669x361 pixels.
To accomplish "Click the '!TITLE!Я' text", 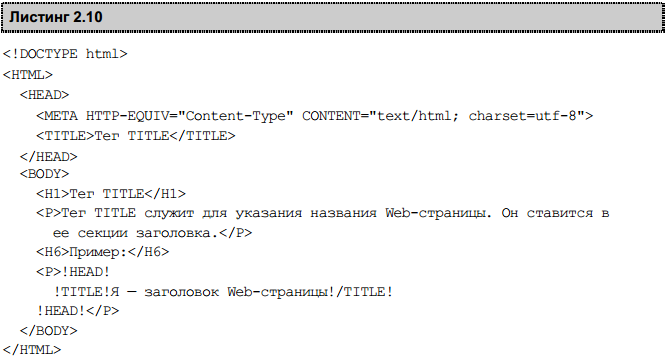I will point(86,292).
